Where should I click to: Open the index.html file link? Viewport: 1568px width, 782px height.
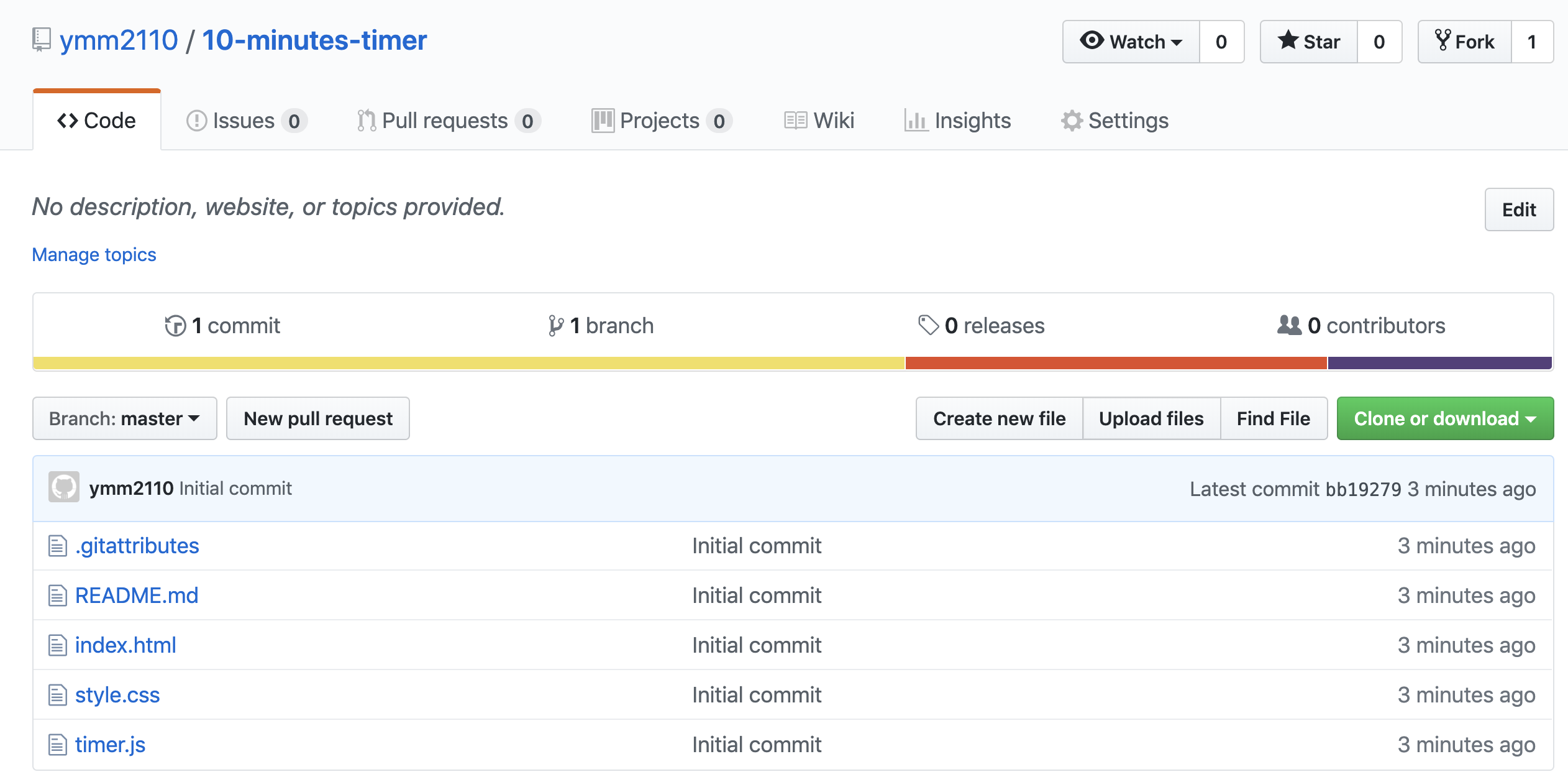[x=125, y=645]
